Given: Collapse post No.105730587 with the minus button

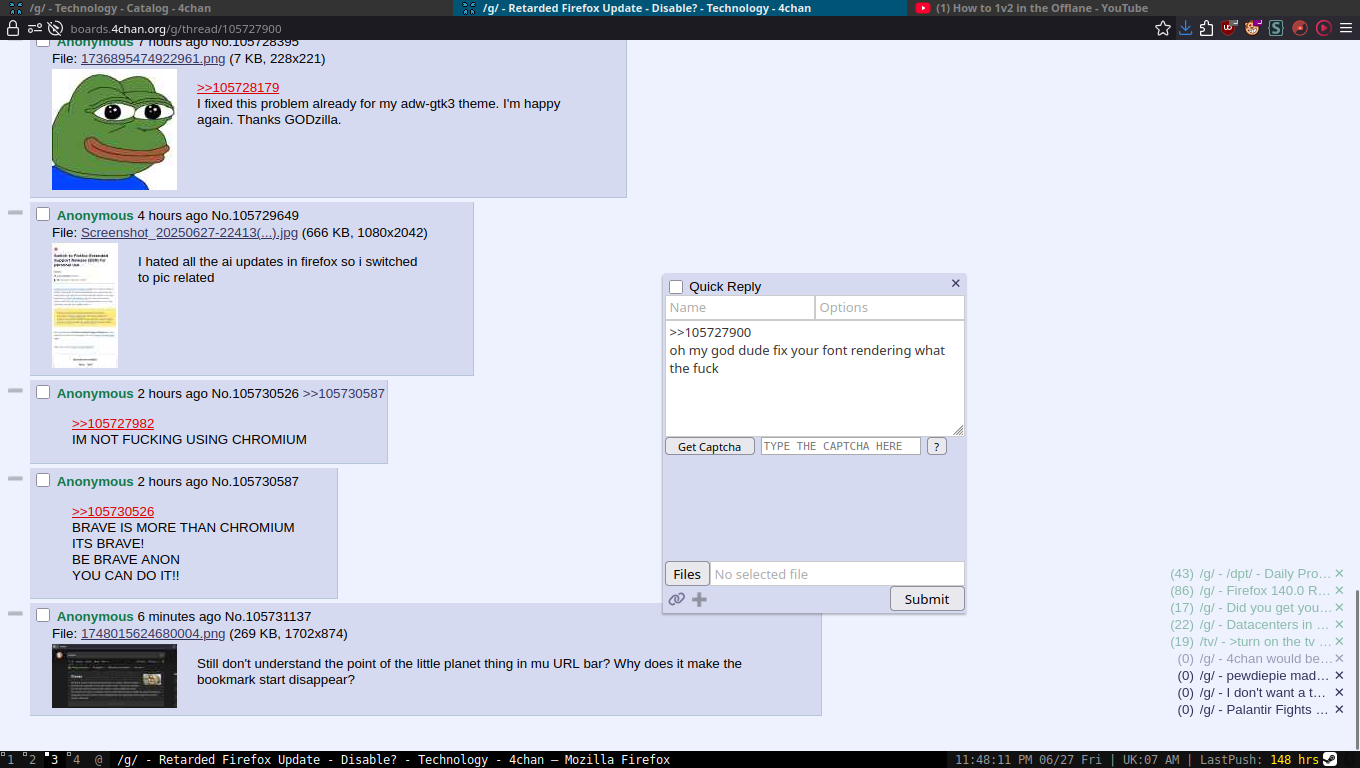Looking at the screenshot, I should click(15, 479).
